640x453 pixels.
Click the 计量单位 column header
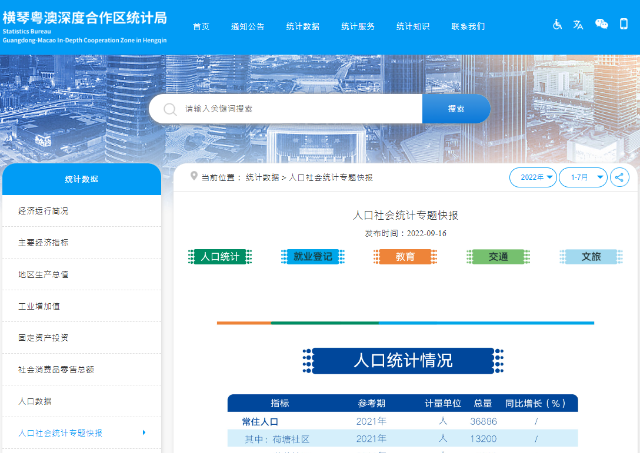tap(443, 403)
